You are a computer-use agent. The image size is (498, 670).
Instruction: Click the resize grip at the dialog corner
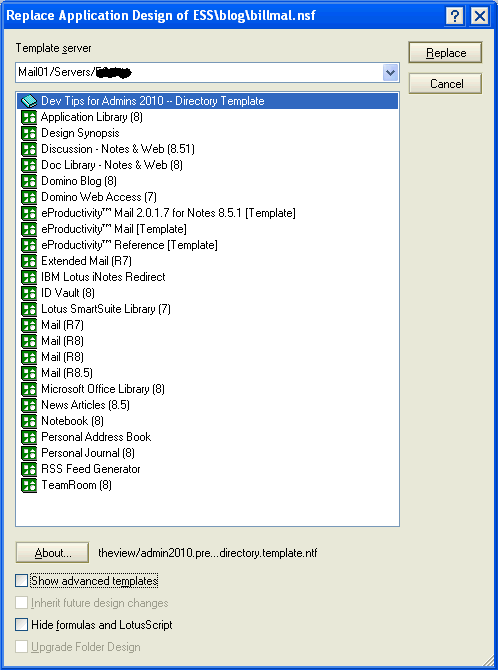[x=486, y=659]
